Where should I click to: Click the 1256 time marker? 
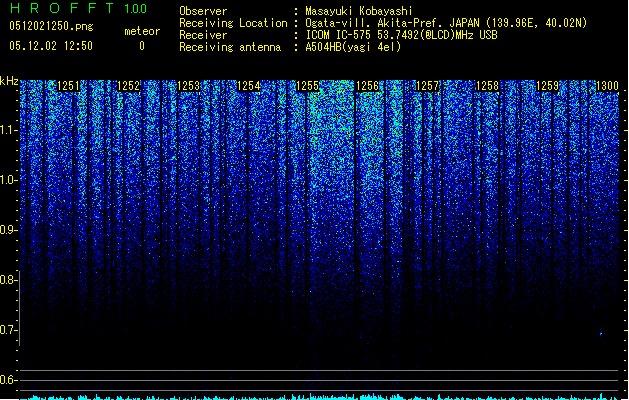(367, 86)
